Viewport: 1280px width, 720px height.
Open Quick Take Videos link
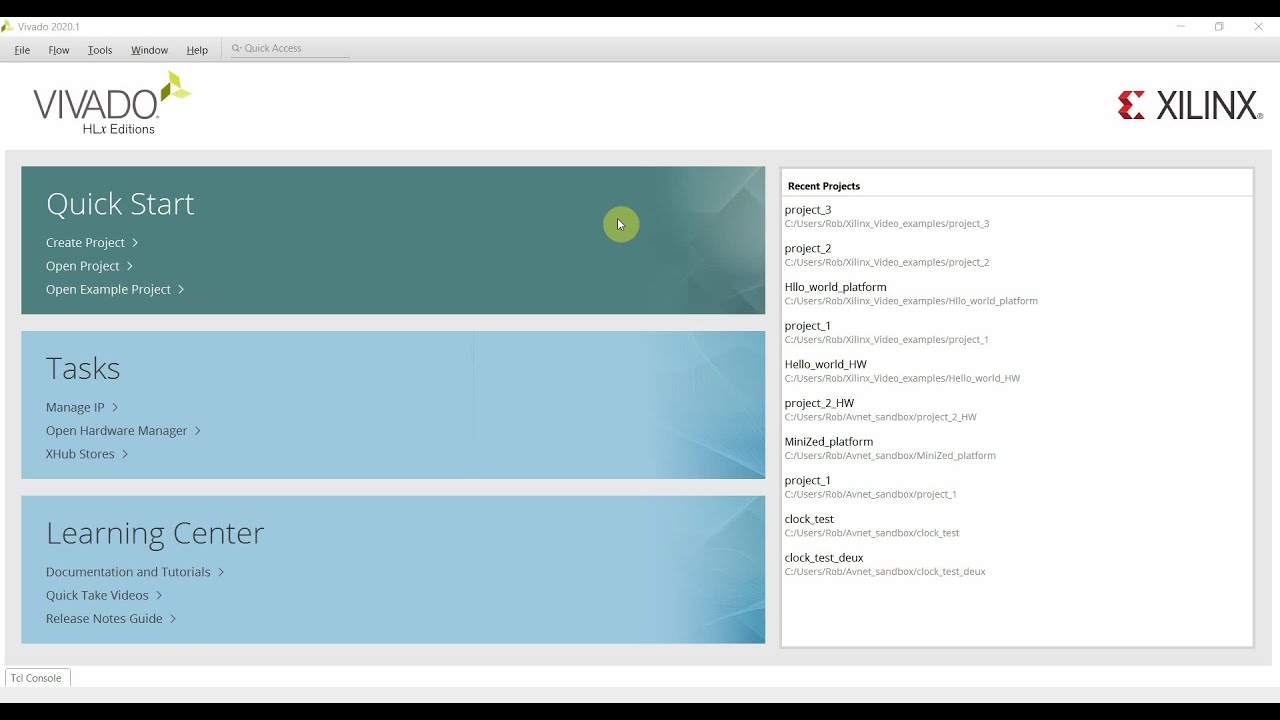(97, 595)
